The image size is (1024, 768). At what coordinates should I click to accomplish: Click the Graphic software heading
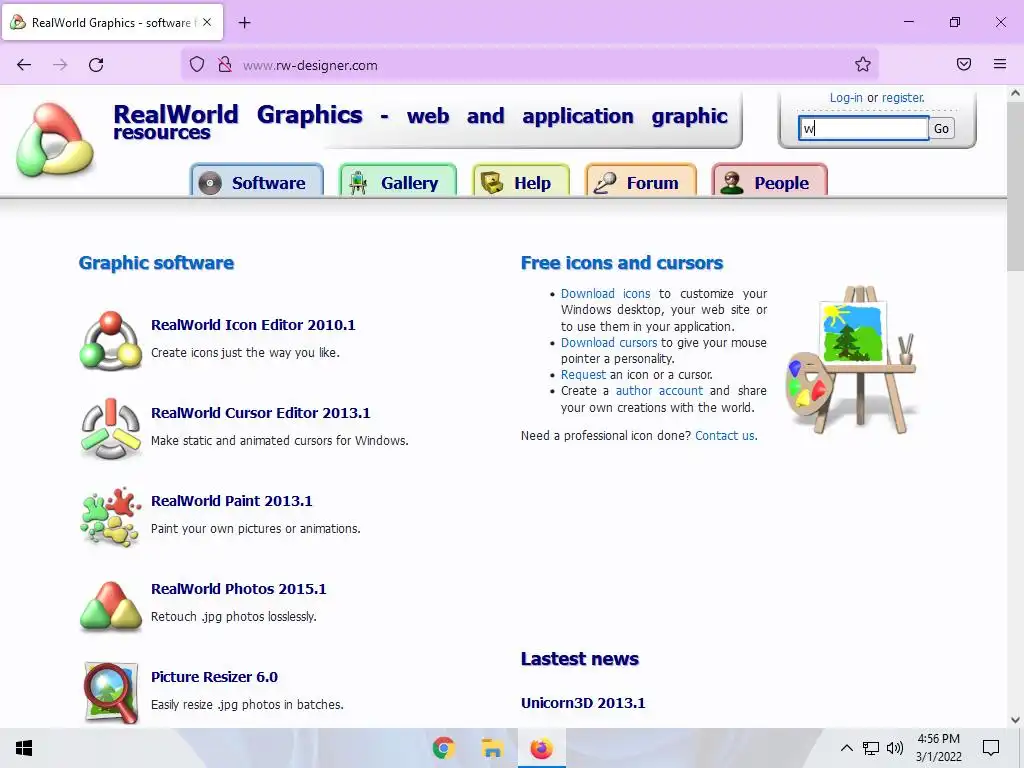click(x=156, y=263)
